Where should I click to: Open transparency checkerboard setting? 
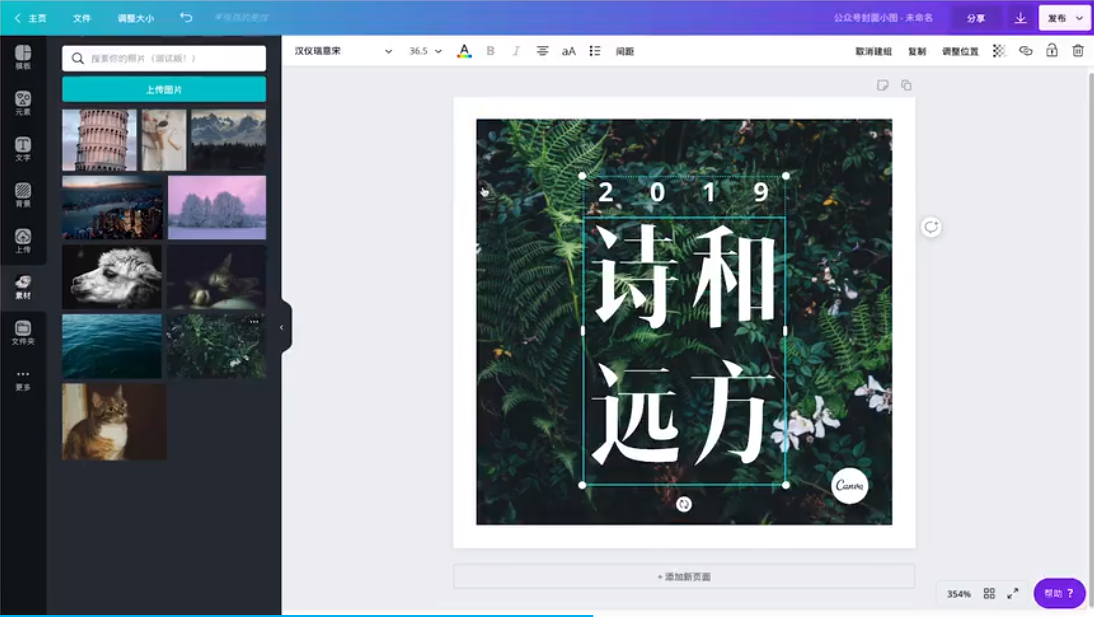point(999,51)
